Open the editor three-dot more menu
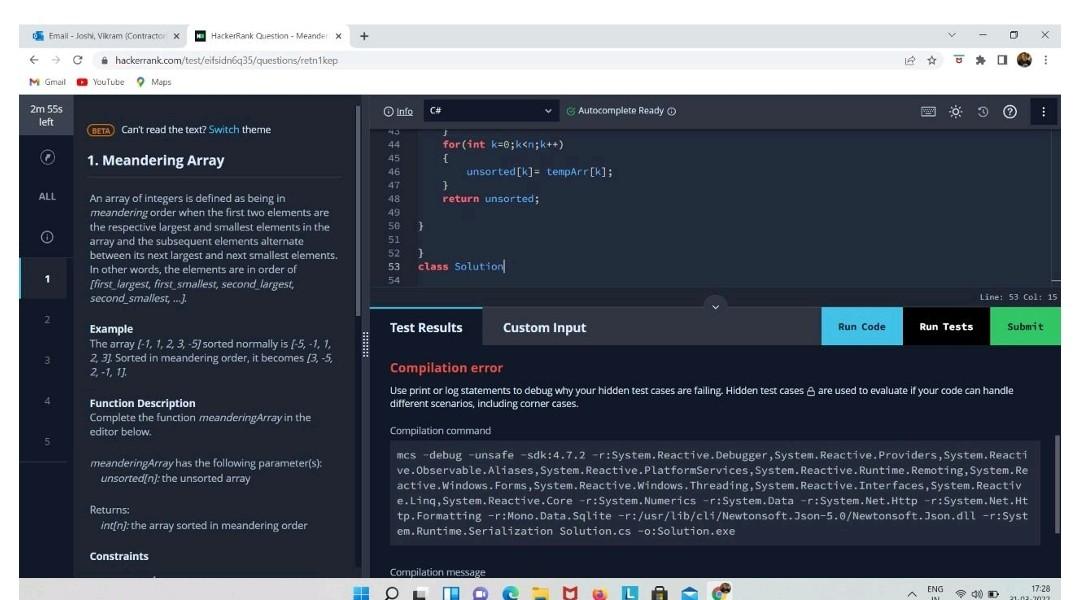Screen dimensions: 1080x600 click(1043, 111)
